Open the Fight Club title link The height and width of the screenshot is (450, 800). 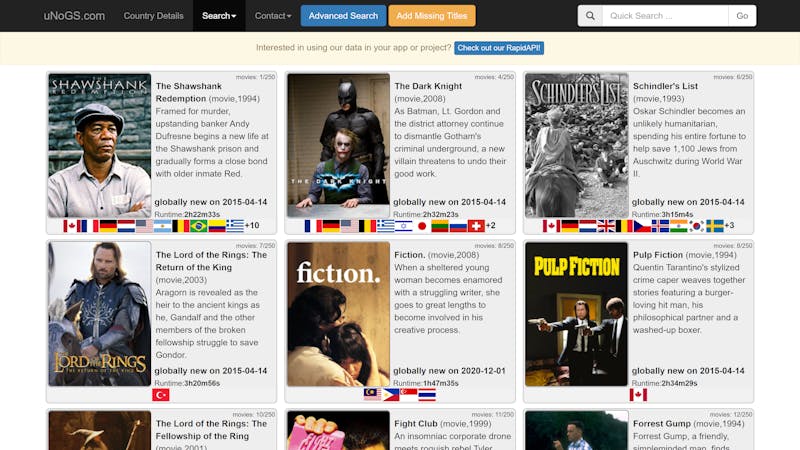[x=416, y=423]
